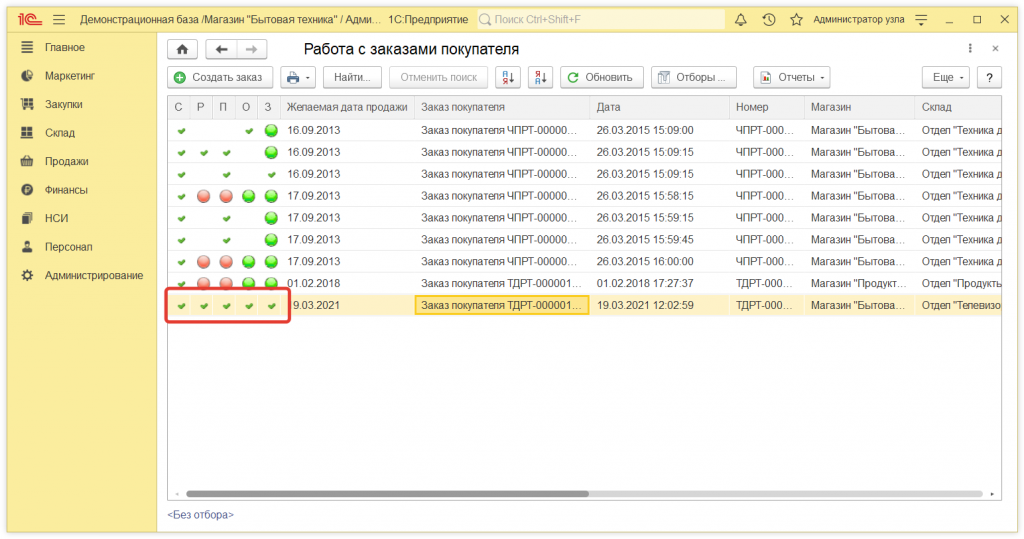
Task: Open the history clock icon
Action: [768, 19]
